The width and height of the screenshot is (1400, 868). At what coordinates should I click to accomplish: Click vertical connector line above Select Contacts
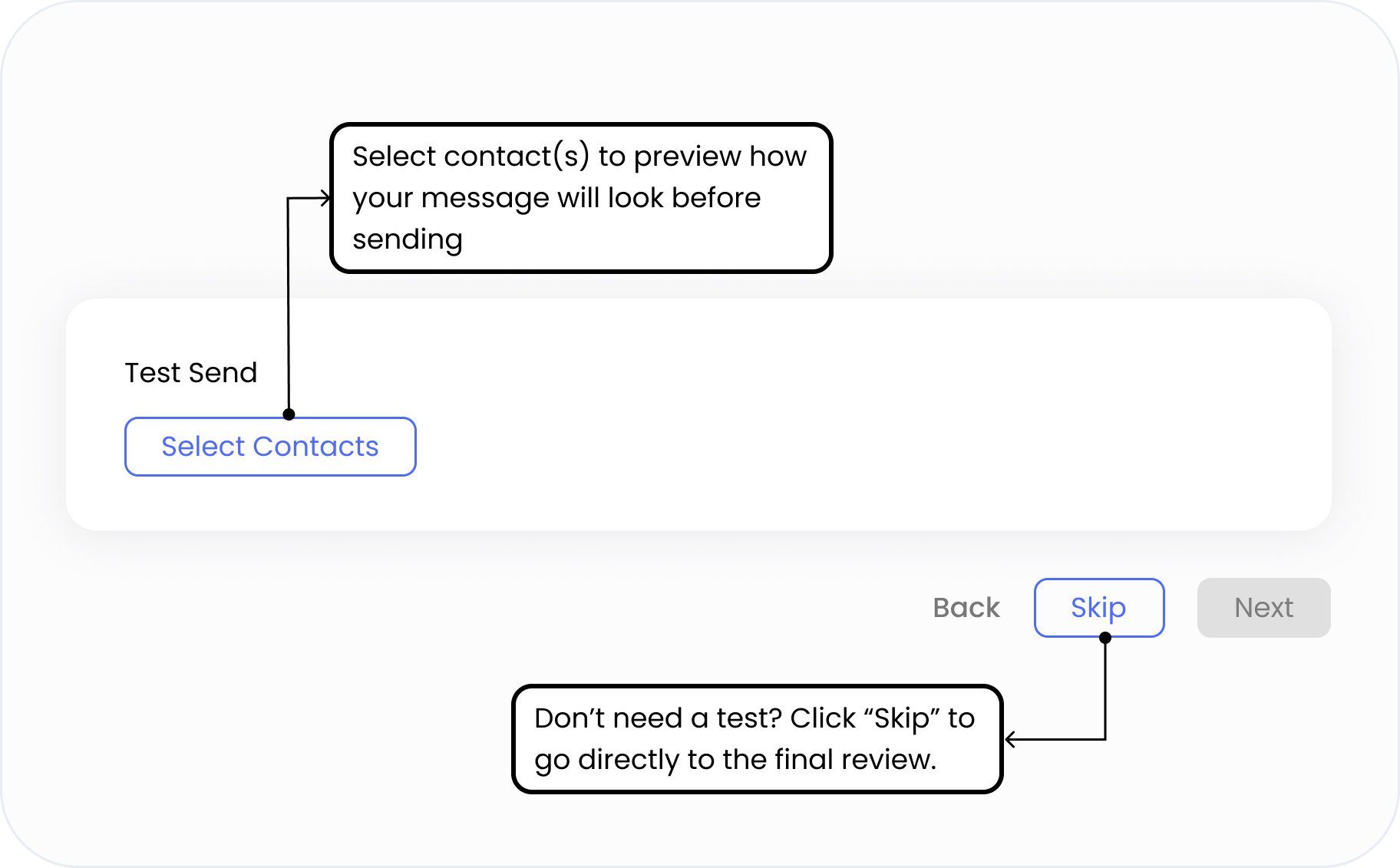pos(288,307)
